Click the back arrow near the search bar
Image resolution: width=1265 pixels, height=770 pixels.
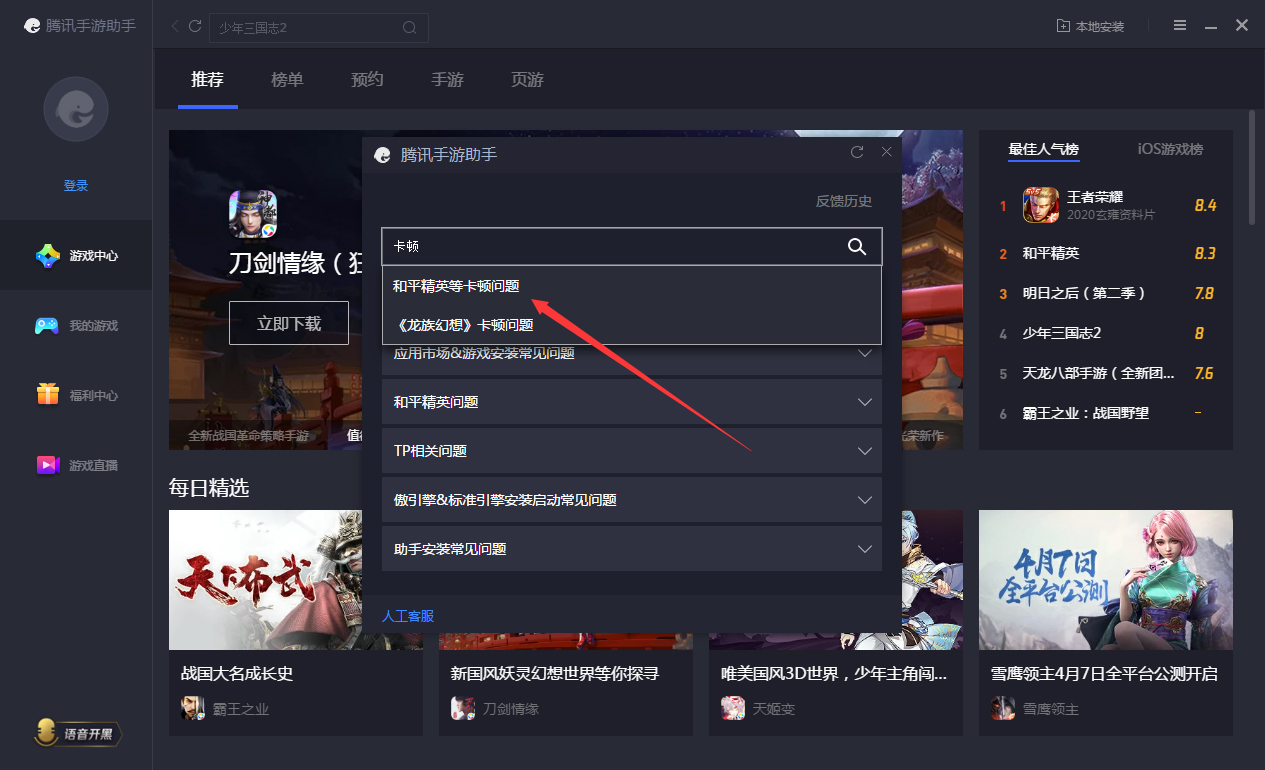coord(174,27)
